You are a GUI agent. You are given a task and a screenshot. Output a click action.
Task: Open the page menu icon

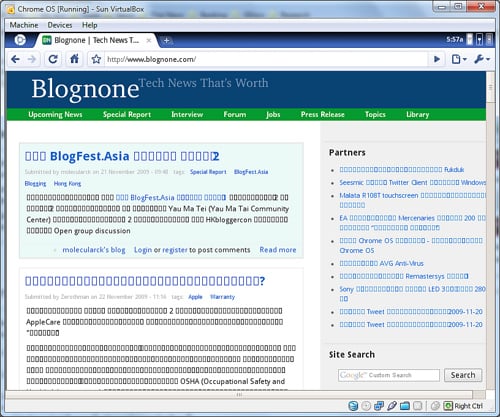coord(459,59)
